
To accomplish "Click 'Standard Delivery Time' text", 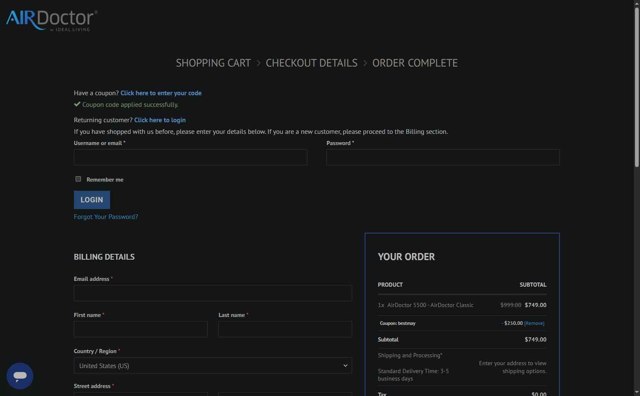I will tap(413, 375).
